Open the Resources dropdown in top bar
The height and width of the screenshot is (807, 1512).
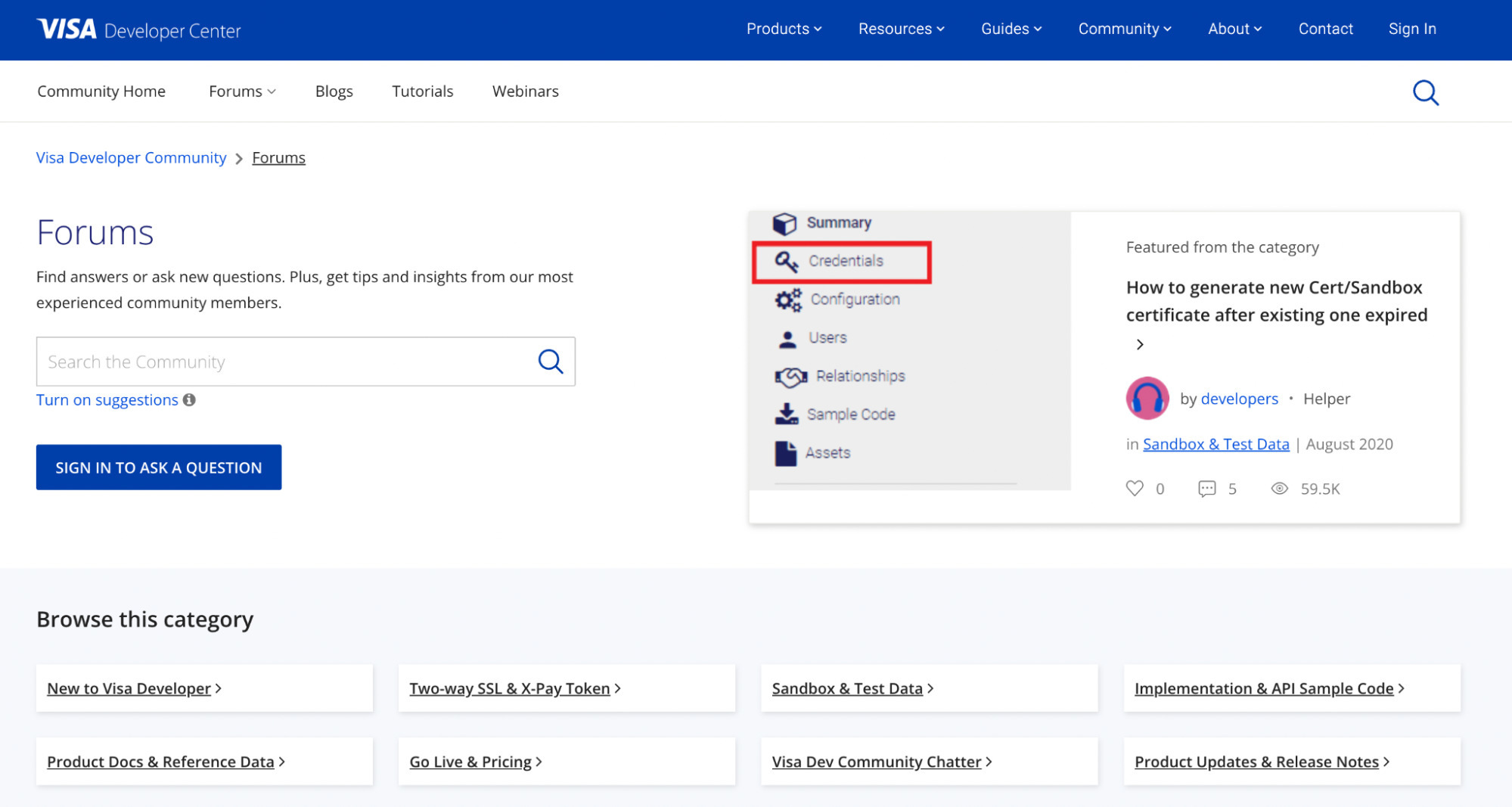[901, 29]
